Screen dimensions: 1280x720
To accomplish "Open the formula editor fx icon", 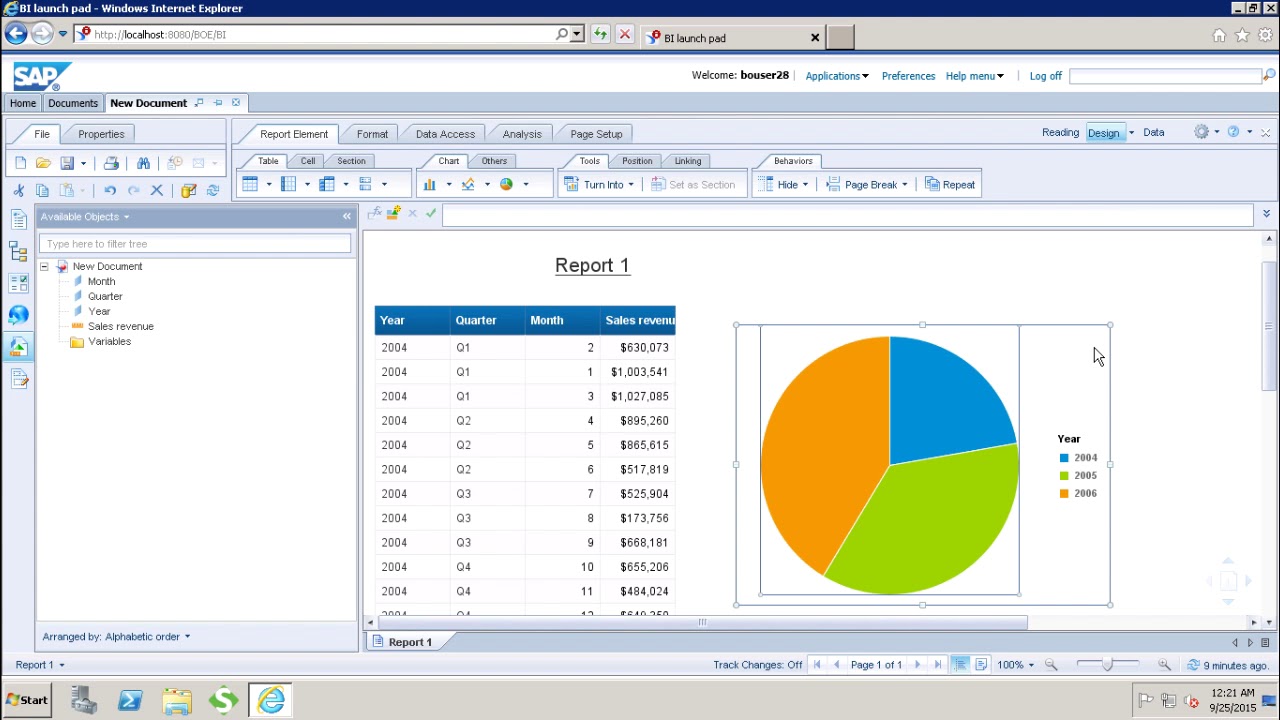I will click(375, 213).
